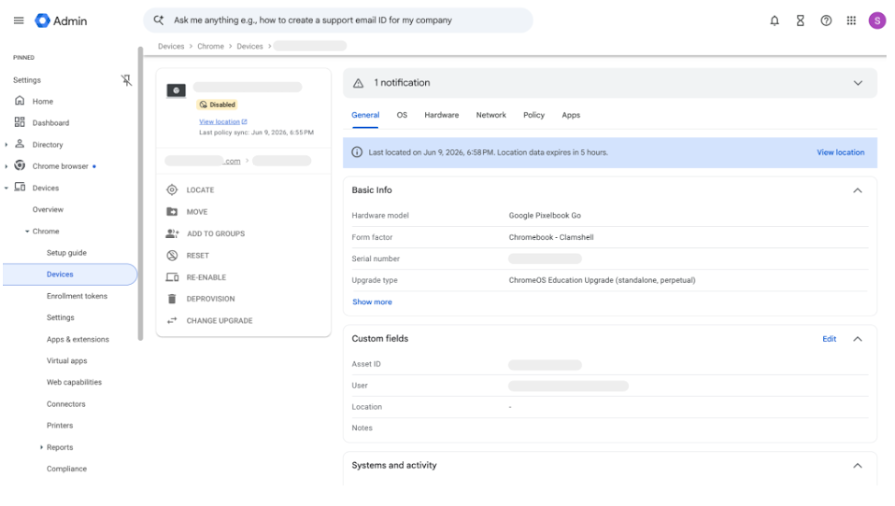Viewport: 895px width, 506px height.
Task: Click the RESET icon
Action: [x=172, y=255]
